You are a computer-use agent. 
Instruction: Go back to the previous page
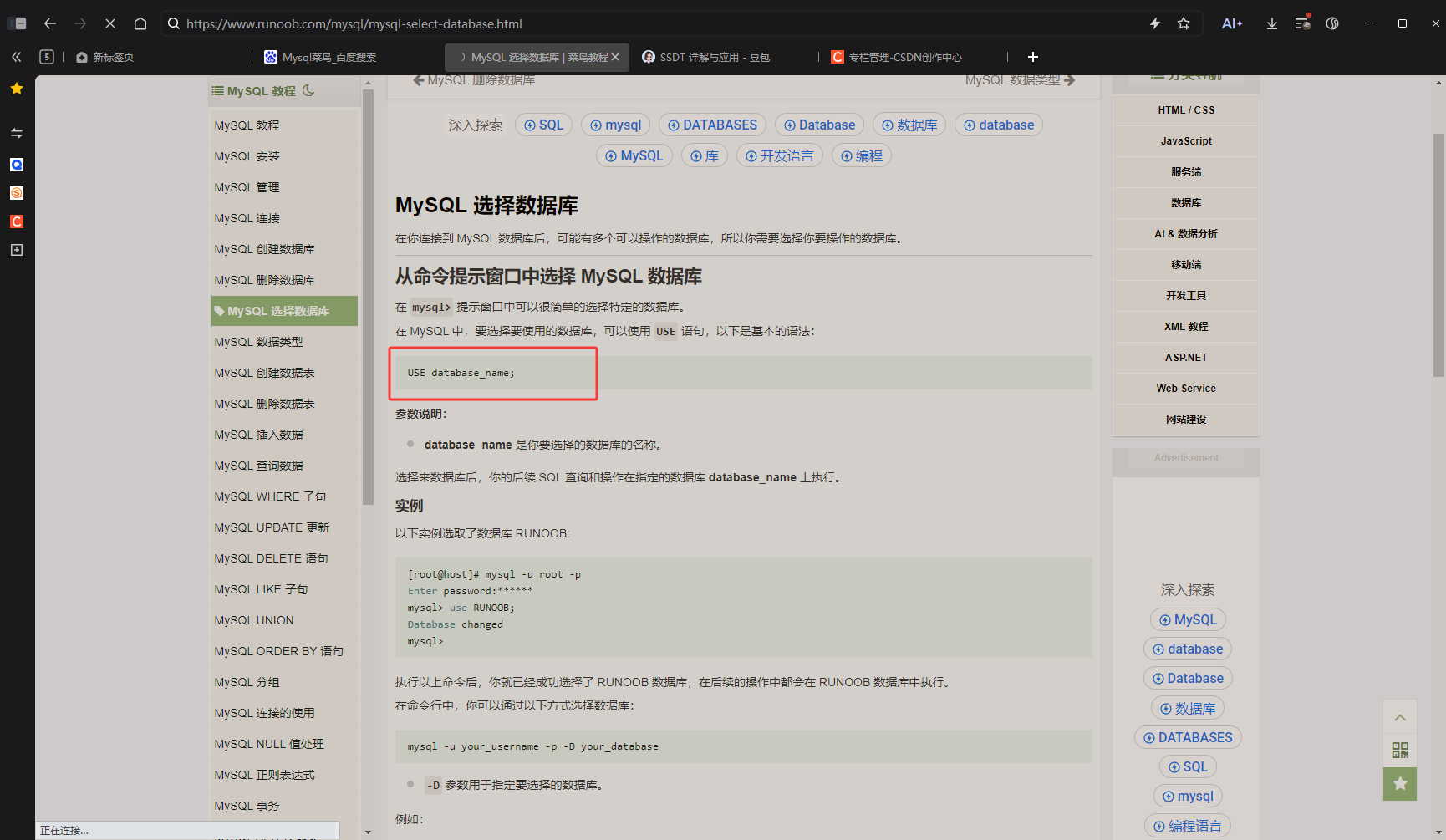pyautogui.click(x=50, y=23)
